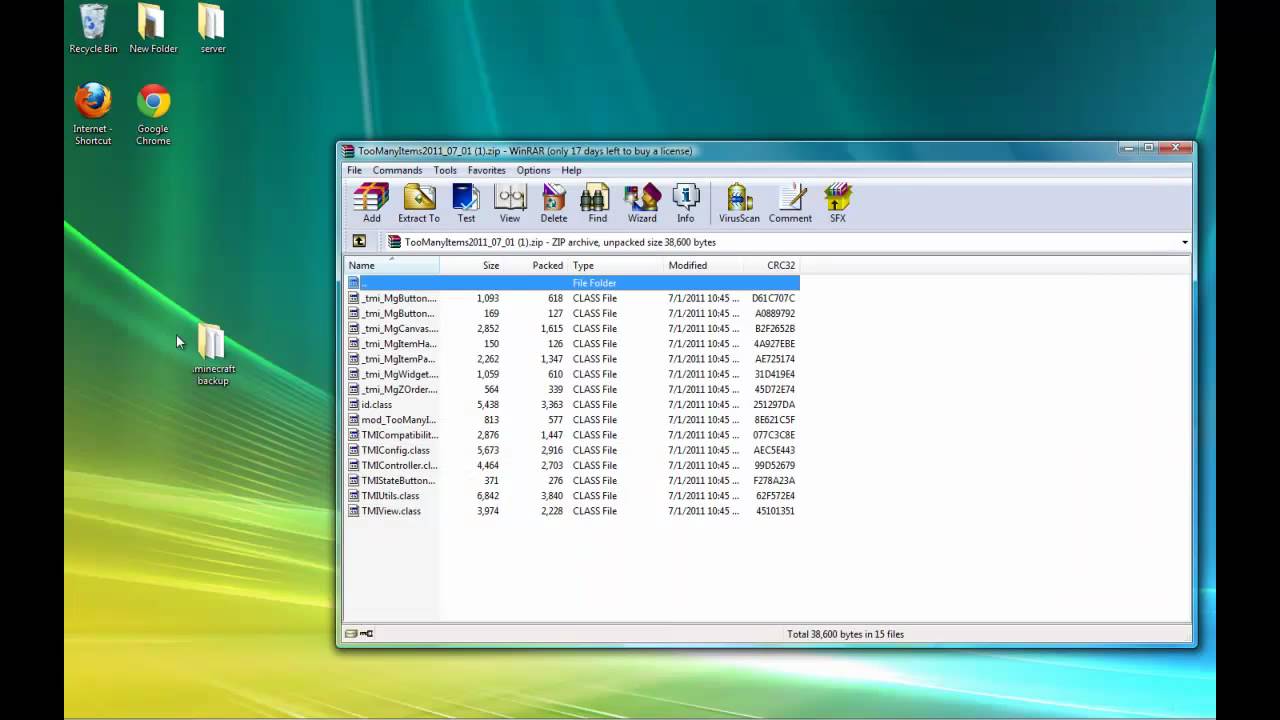Click the View file toolbar icon
Viewport: 1280px width, 720px height.
coord(510,203)
